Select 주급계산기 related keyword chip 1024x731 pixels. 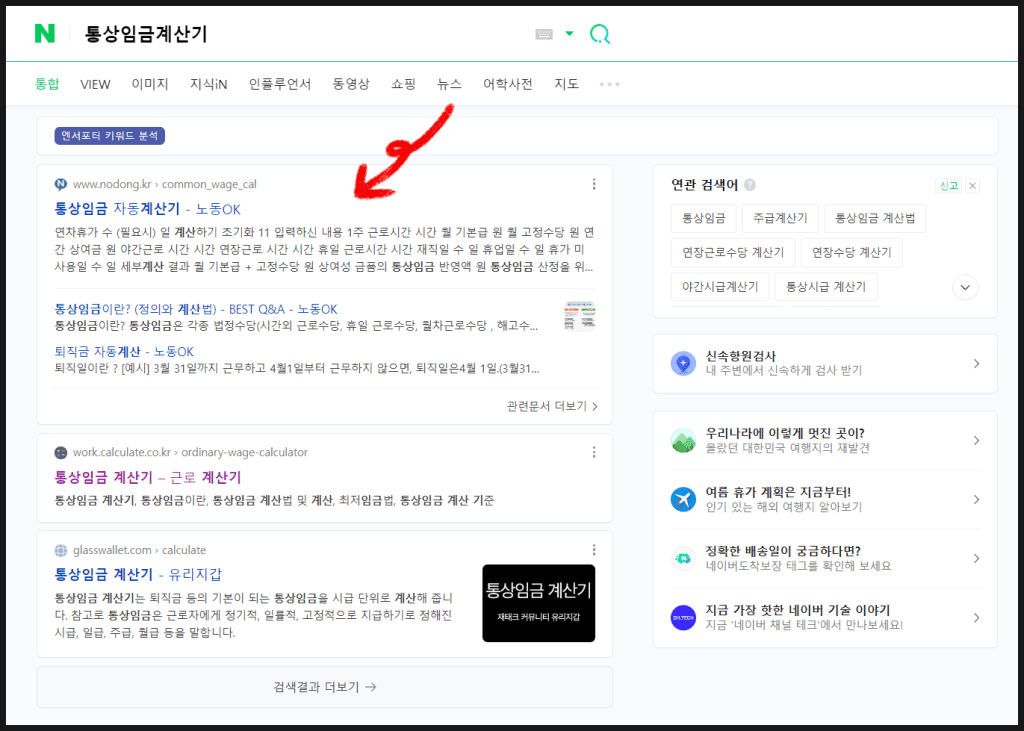(x=780, y=218)
